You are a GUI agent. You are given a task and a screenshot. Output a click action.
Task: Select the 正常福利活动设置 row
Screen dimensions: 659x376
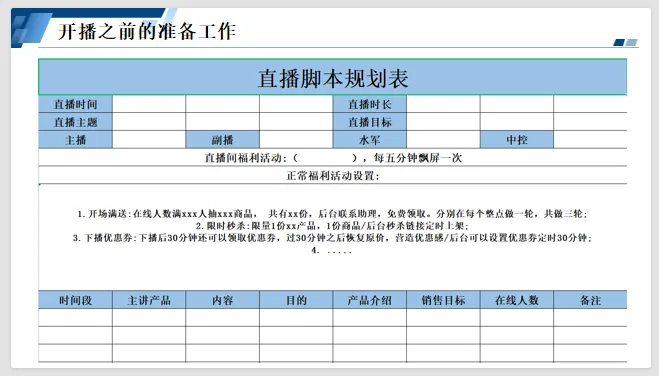(332, 176)
